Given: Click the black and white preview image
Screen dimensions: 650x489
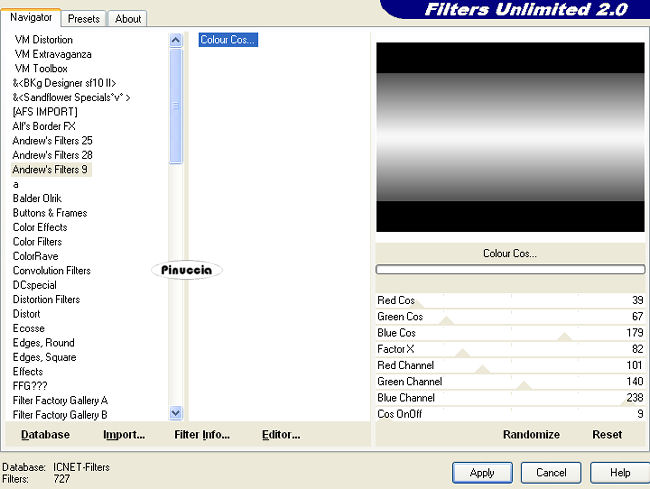Looking at the screenshot, I should pyautogui.click(x=510, y=137).
